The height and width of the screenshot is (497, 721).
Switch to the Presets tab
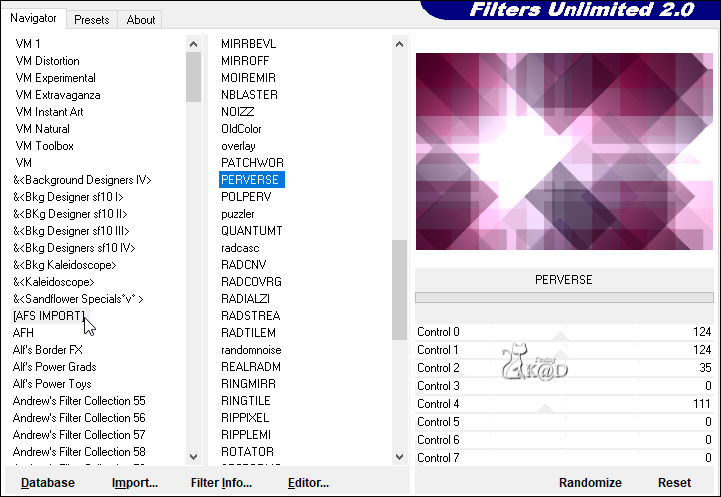point(92,20)
